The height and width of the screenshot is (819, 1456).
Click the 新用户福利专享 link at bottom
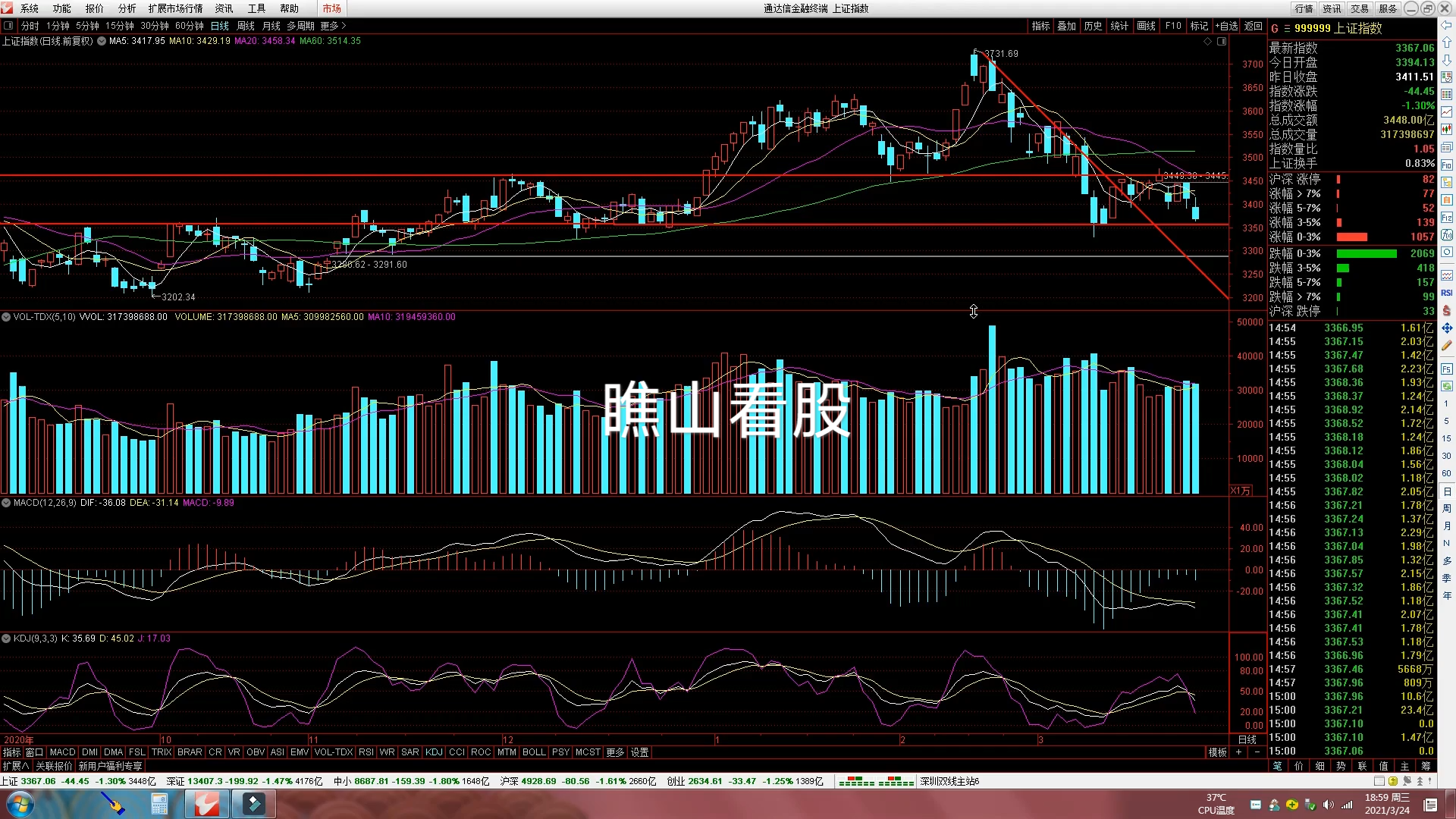coord(110,766)
